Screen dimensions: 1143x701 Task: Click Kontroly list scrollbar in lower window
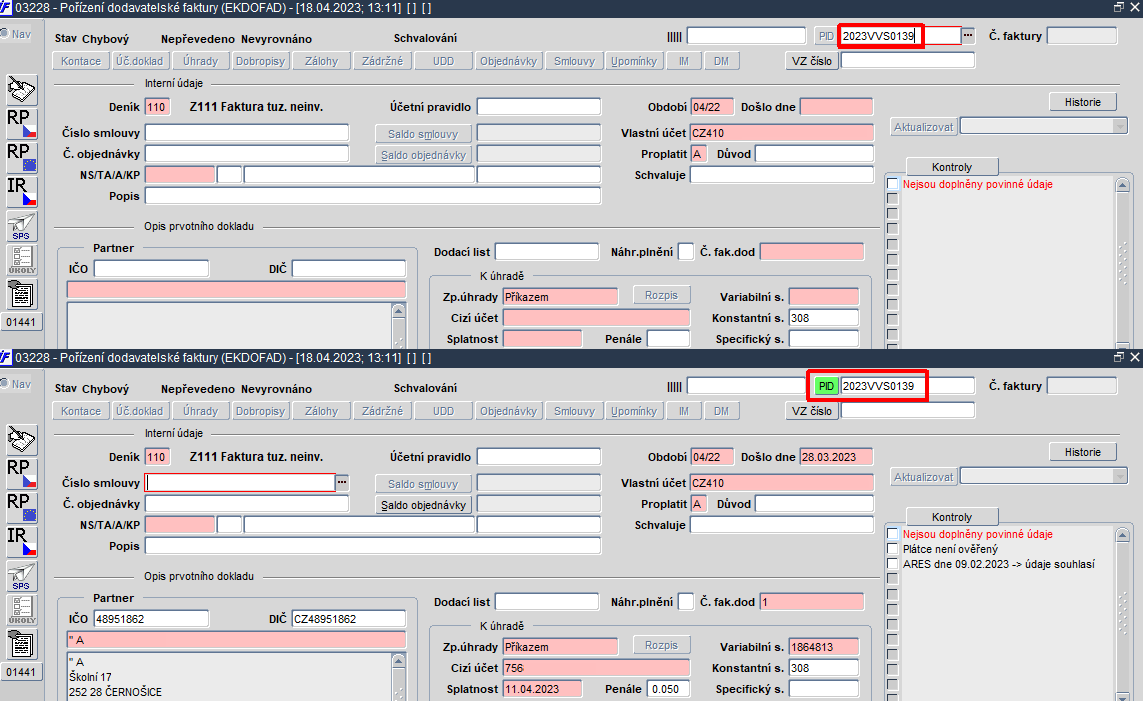click(x=1123, y=612)
